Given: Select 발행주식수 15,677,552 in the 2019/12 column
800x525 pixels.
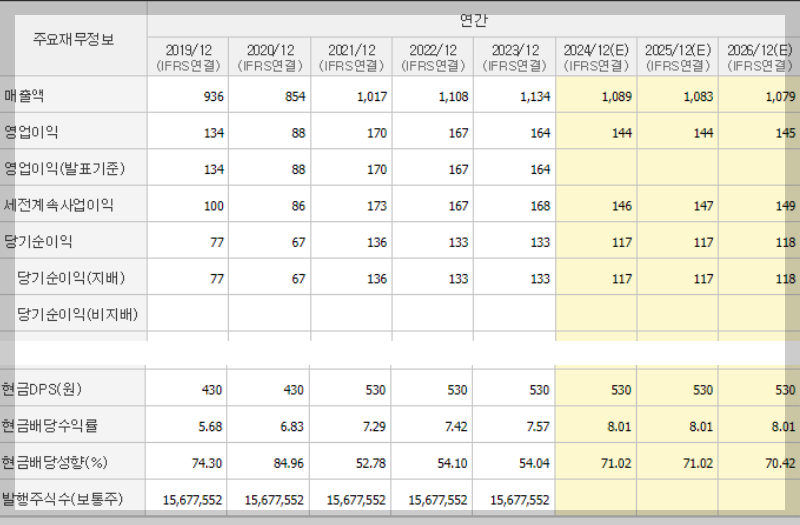Looking at the screenshot, I should 192,500.
